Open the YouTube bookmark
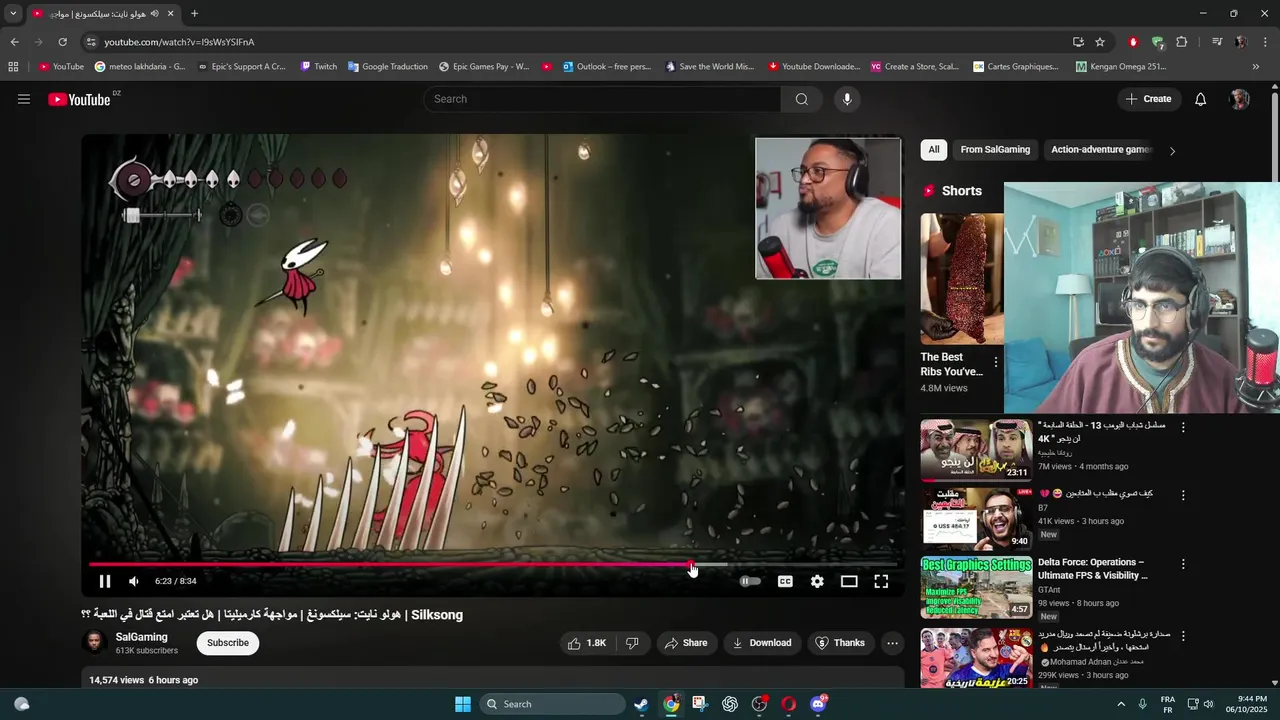This screenshot has width=1280, height=720. pos(61,67)
